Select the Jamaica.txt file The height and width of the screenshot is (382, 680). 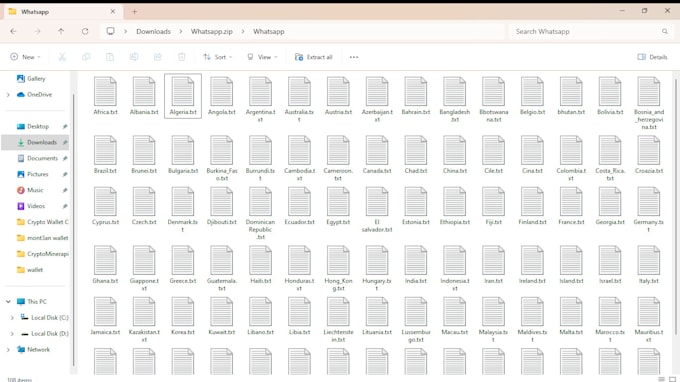click(105, 316)
